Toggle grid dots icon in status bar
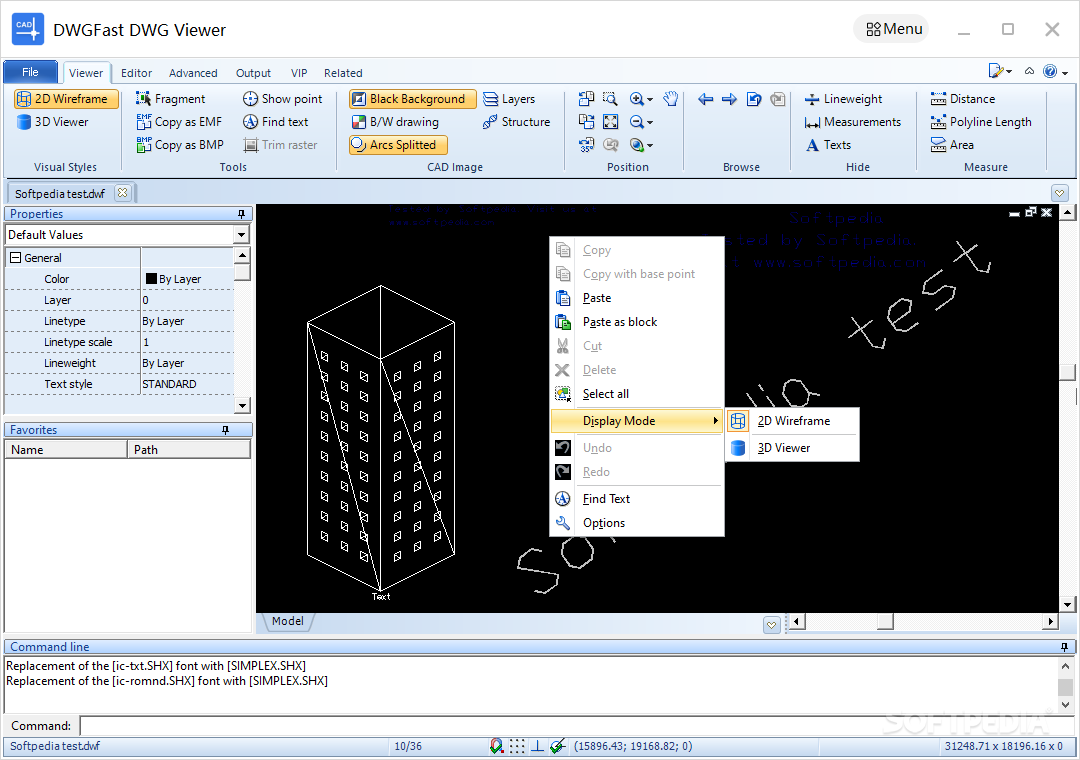The height and width of the screenshot is (760, 1080). pos(517,746)
